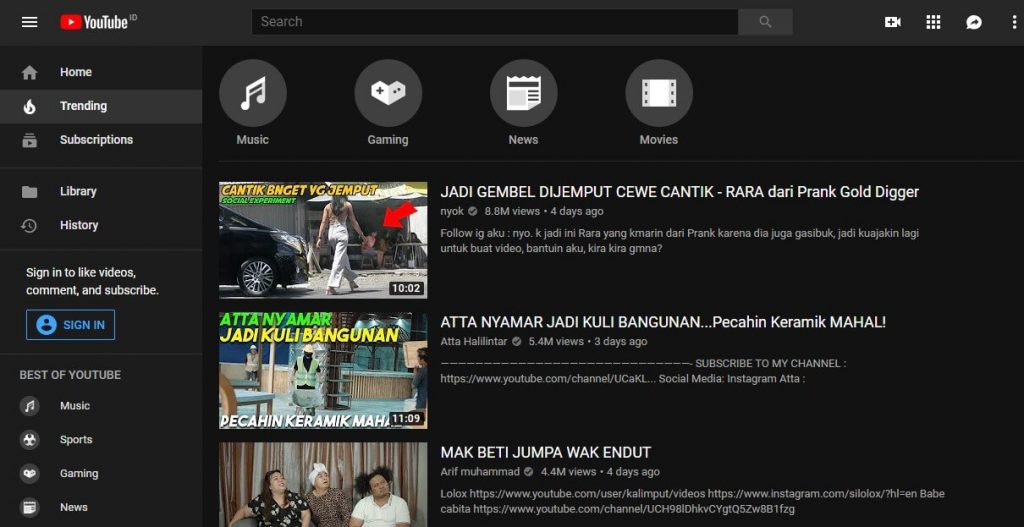1024x527 pixels.
Task: Click the round Music category icon
Action: pos(253,93)
